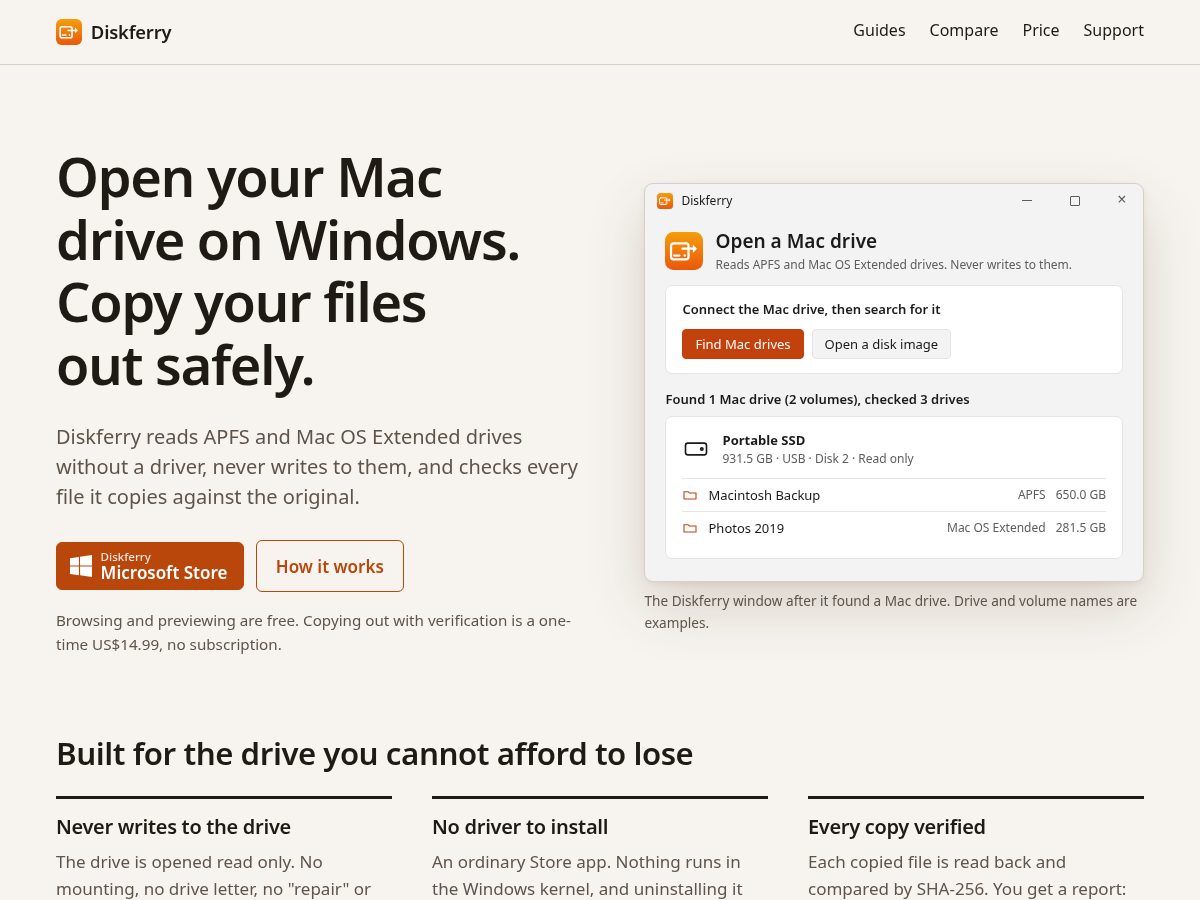The image size is (1200, 900).
Task: Open the Support page
Action: click(x=1113, y=30)
